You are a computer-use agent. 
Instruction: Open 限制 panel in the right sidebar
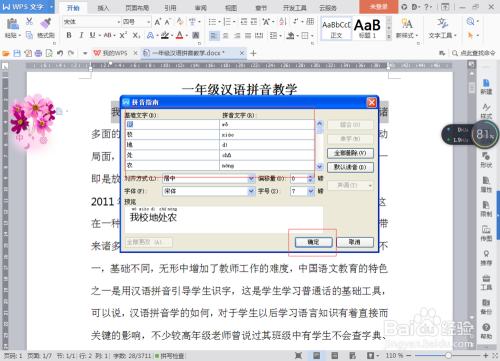pyautogui.click(x=486, y=209)
